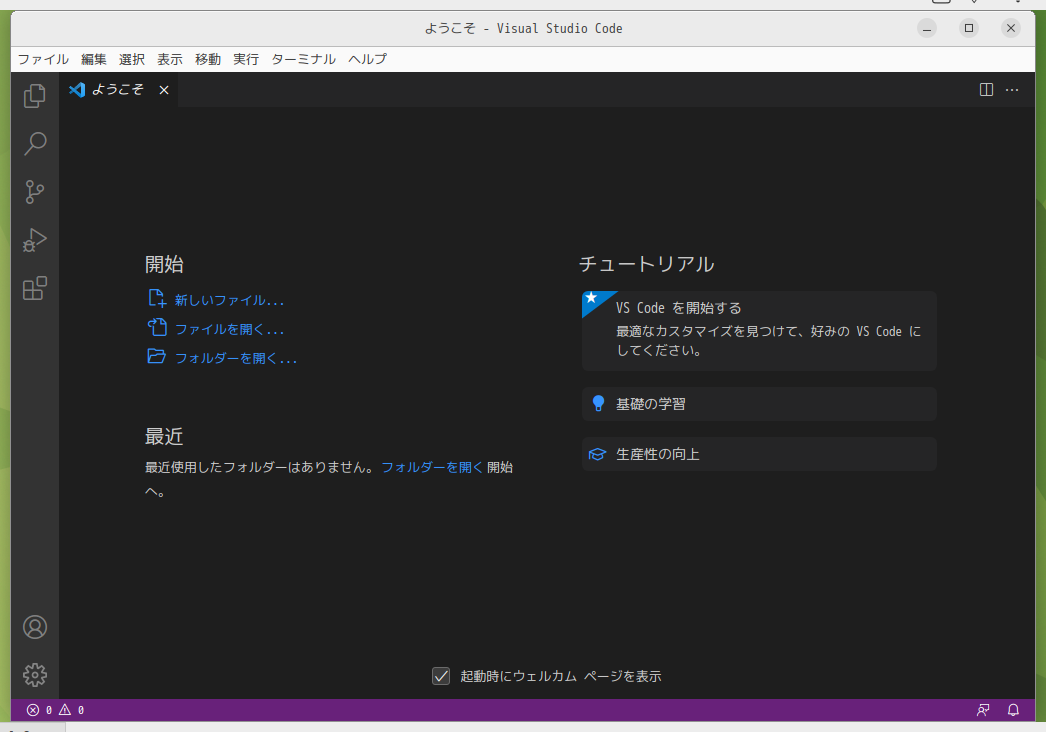This screenshot has width=1046, height=732.
Task: Close the ようこそ tab
Action: 164,90
